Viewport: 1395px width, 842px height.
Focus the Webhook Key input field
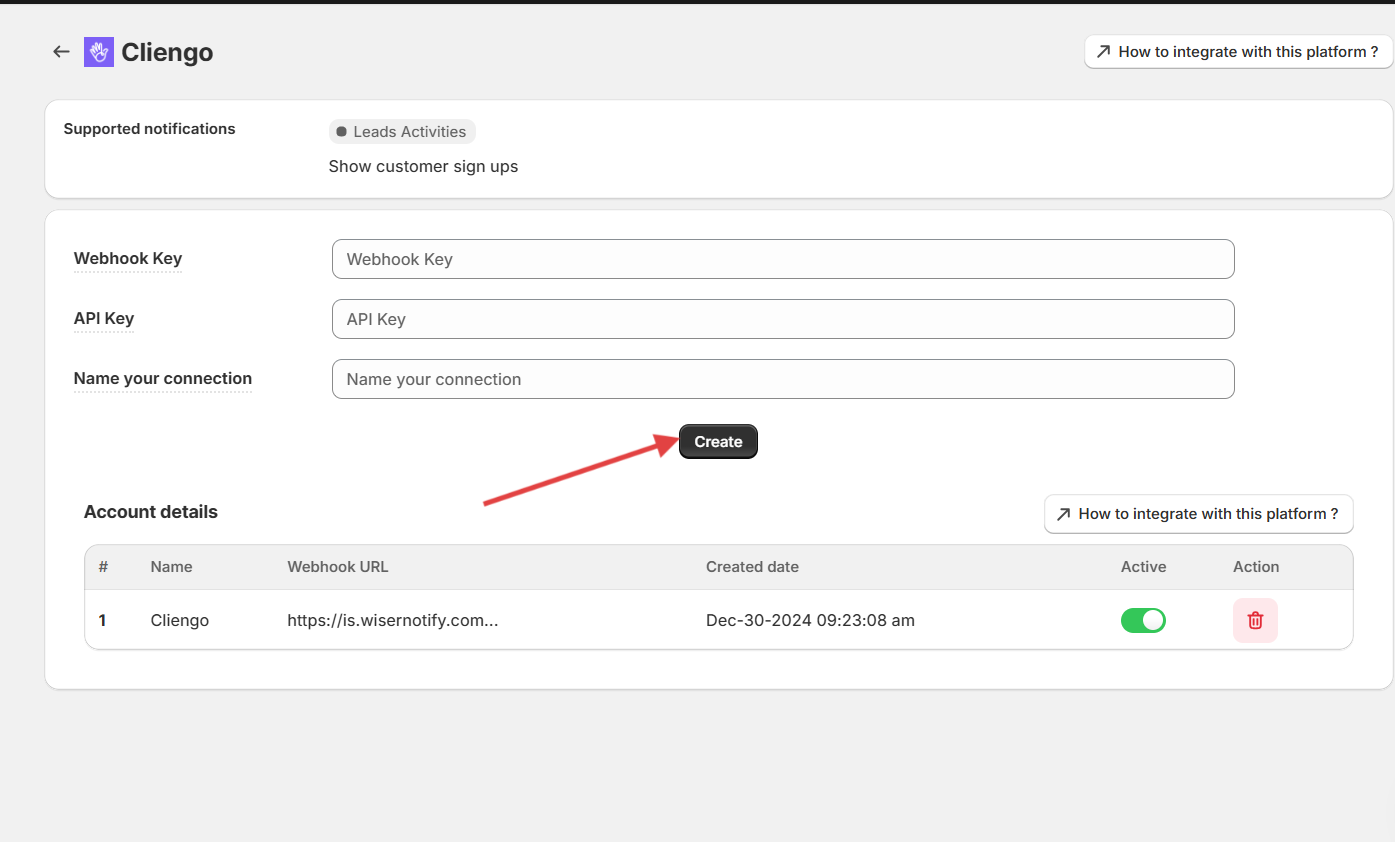783,259
